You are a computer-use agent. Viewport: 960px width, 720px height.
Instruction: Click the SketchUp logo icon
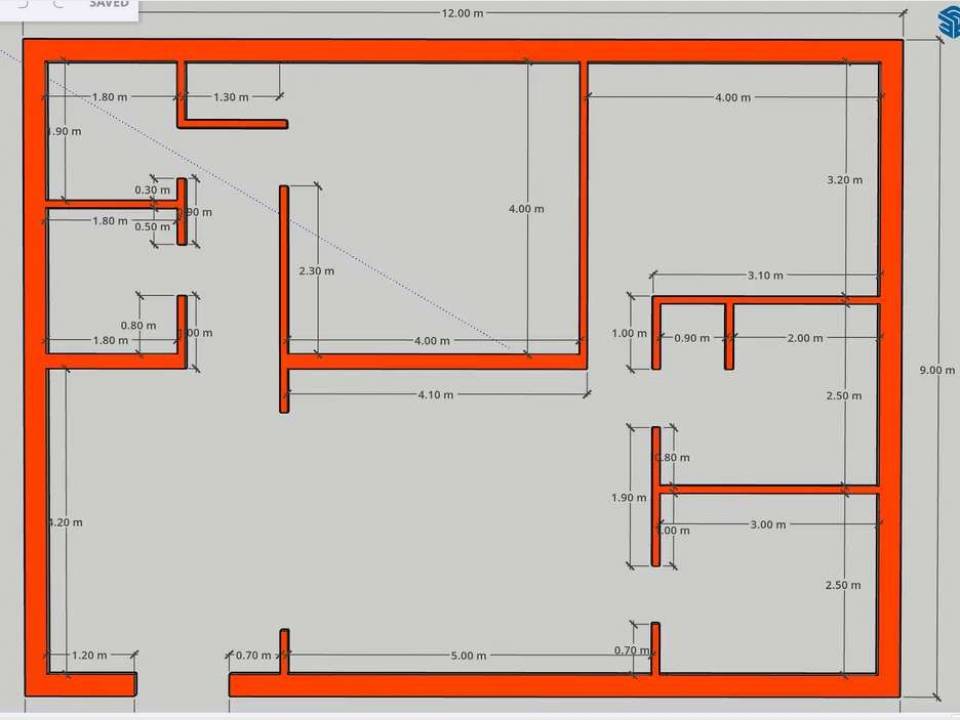click(947, 19)
